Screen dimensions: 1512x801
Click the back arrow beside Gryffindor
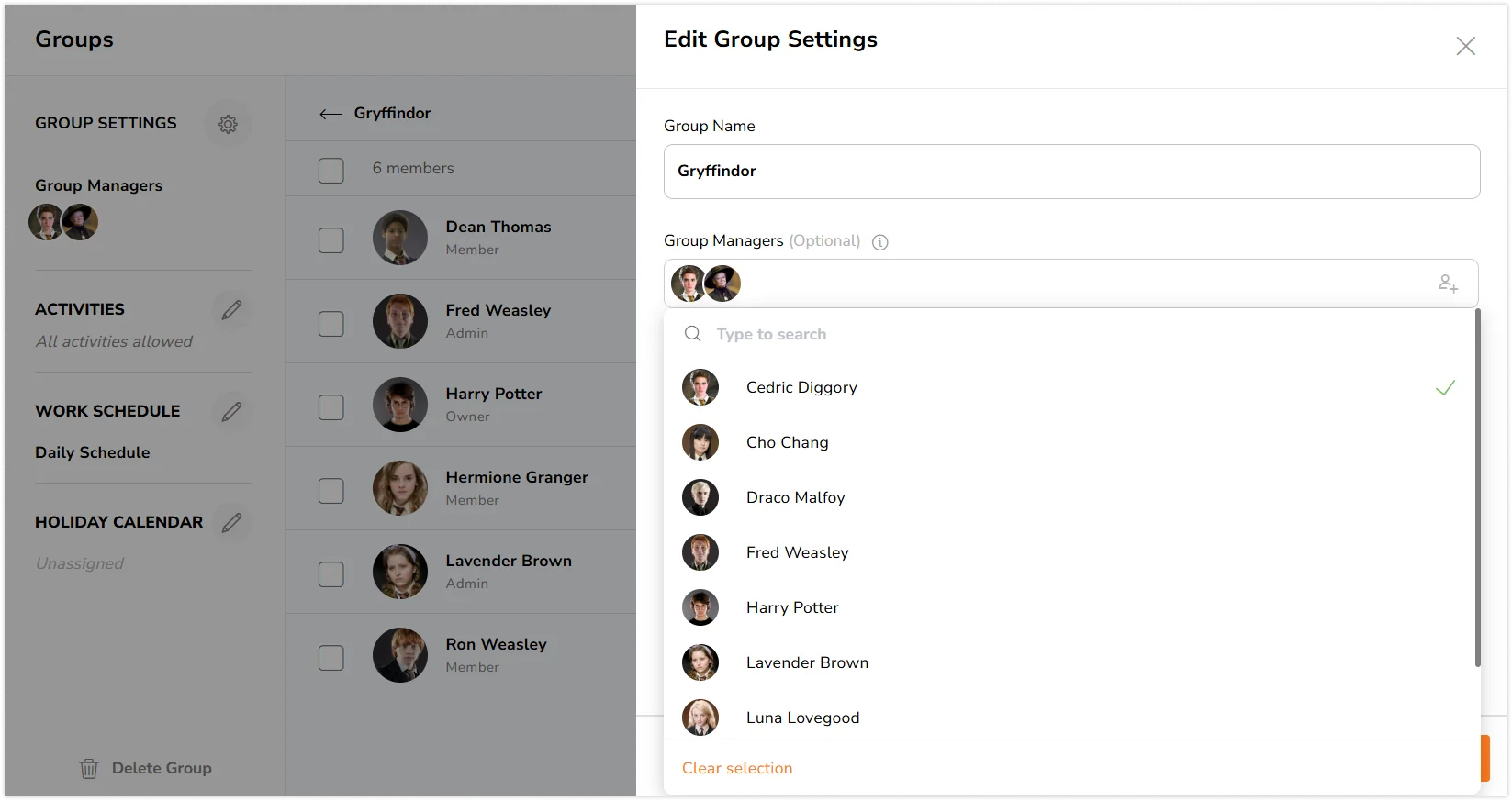pos(330,114)
